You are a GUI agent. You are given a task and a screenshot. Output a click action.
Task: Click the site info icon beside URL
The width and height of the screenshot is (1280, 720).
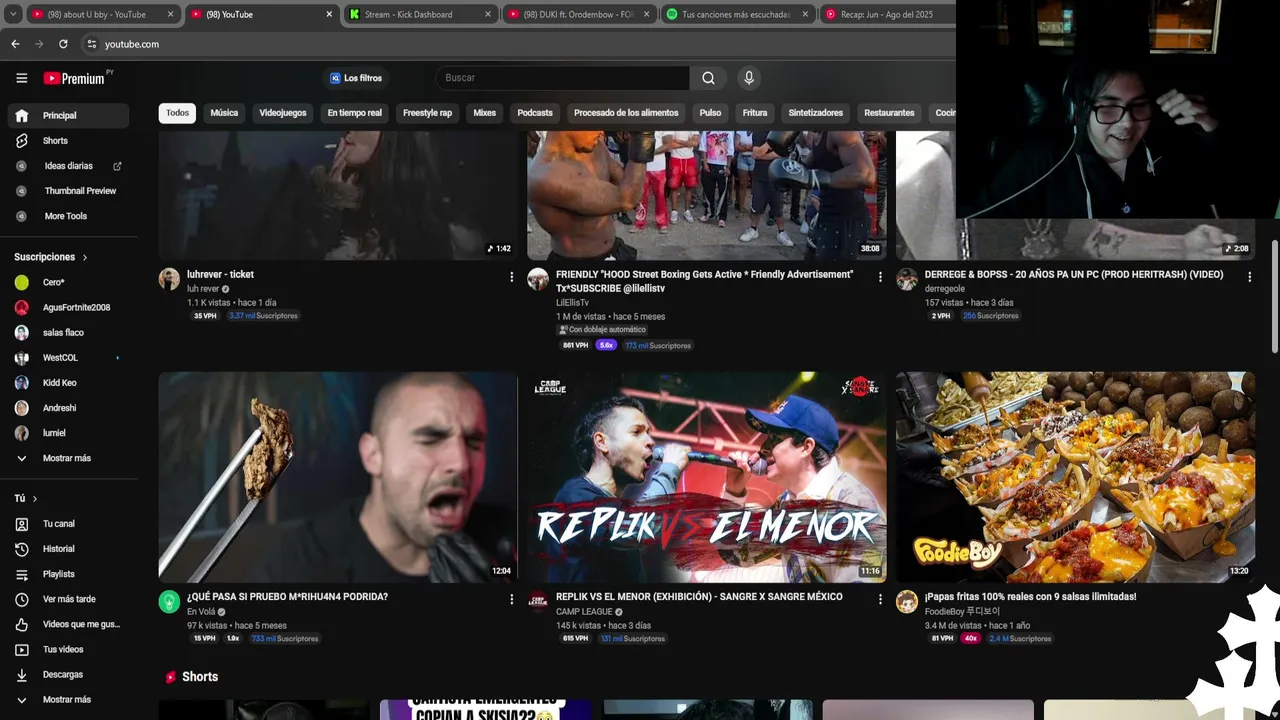[91, 44]
